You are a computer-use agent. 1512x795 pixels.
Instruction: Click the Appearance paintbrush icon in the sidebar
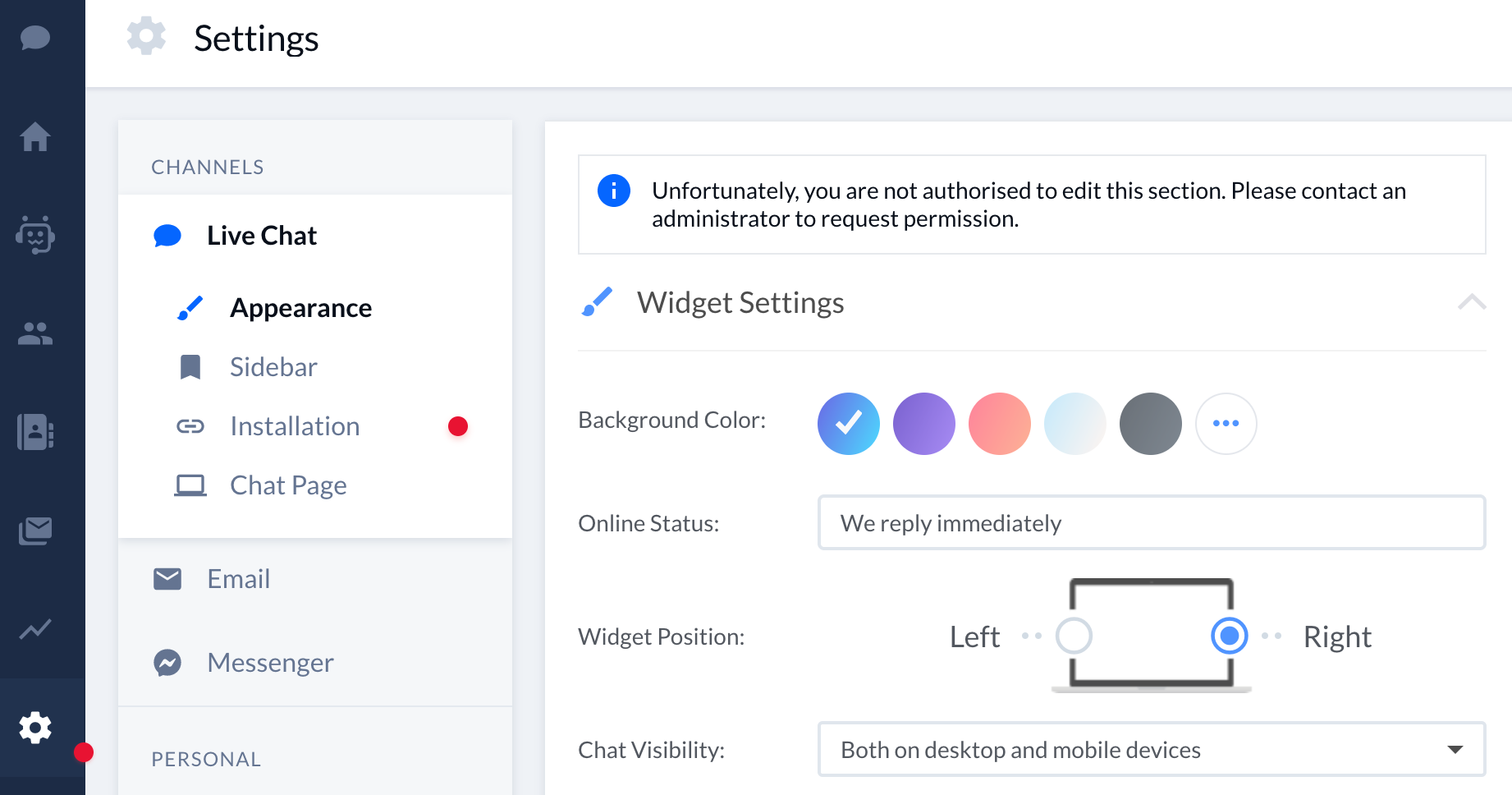pos(190,308)
